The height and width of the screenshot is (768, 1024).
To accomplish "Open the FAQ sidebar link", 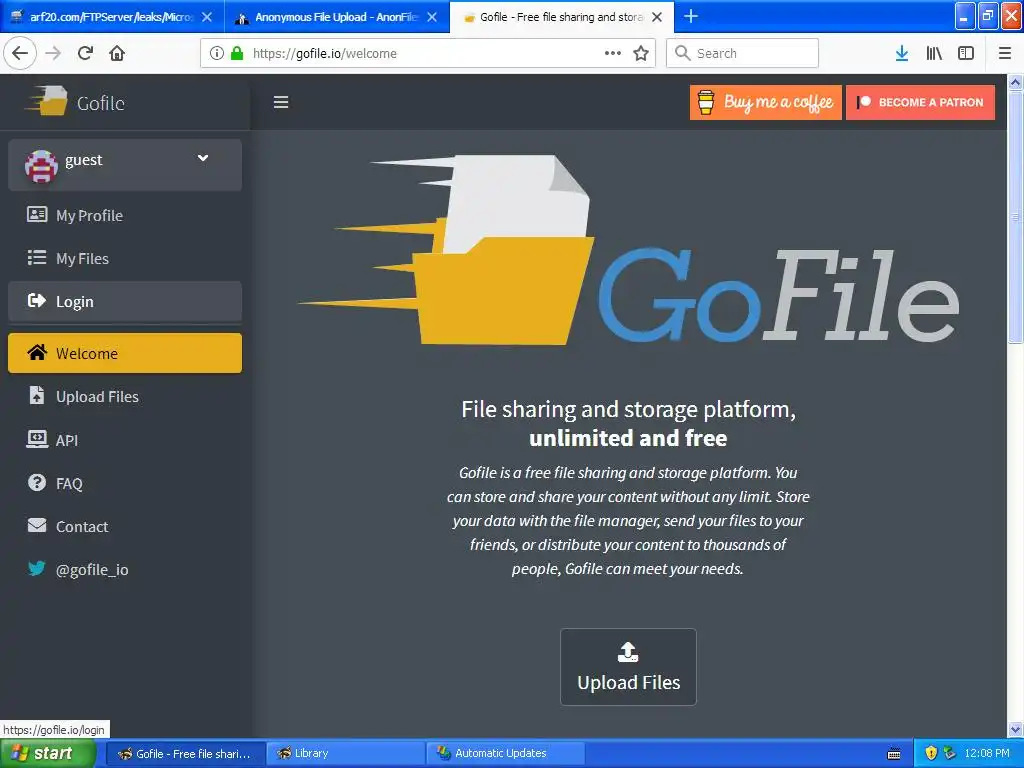I will (x=125, y=483).
